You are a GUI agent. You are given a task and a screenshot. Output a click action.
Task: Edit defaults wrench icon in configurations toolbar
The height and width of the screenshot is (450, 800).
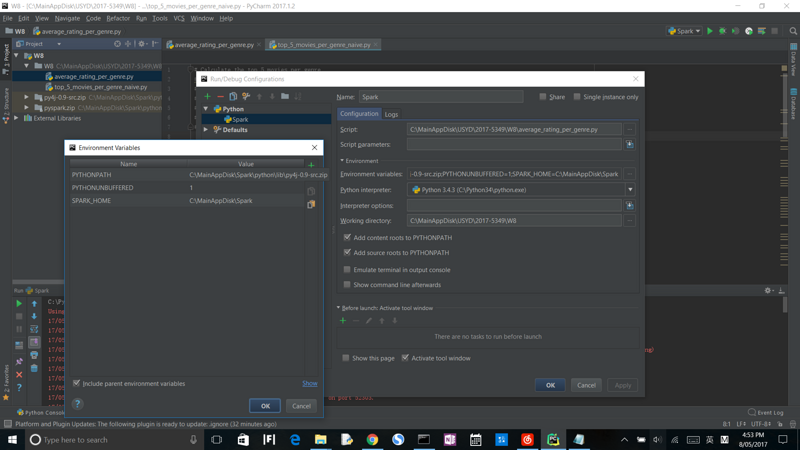coord(246,96)
